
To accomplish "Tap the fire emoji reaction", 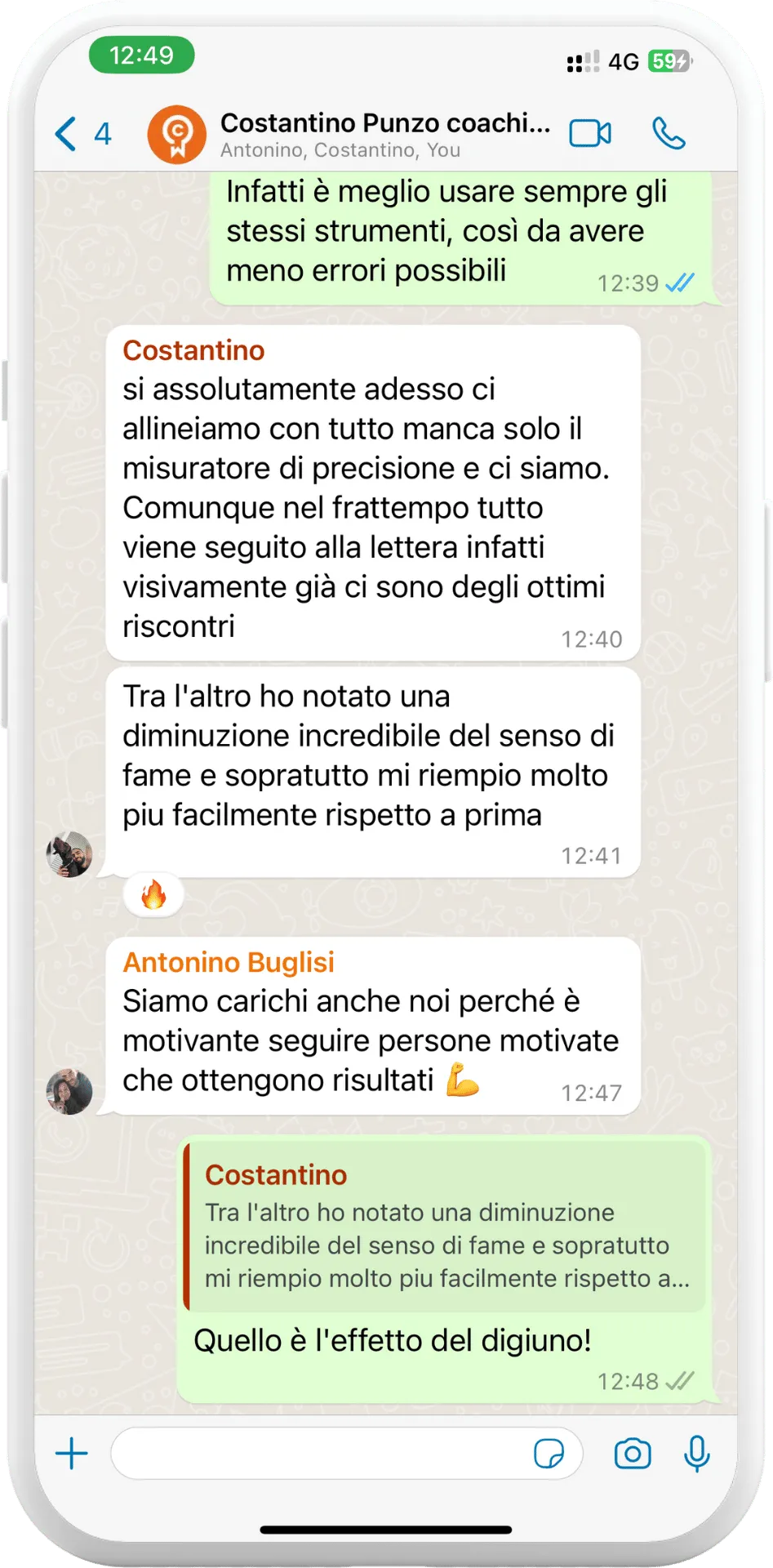I will coord(153,895).
